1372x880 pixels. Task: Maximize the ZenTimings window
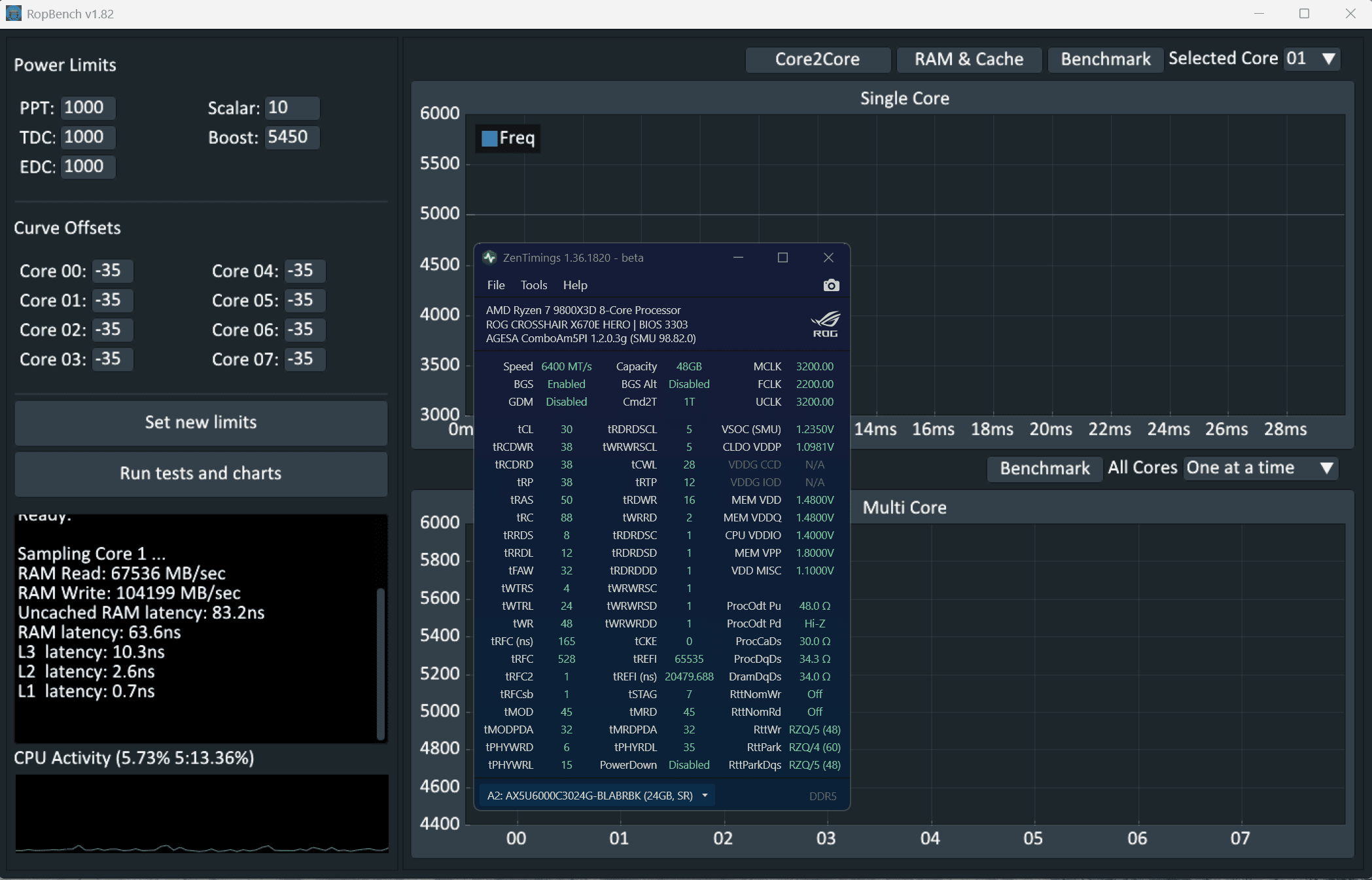tap(783, 258)
